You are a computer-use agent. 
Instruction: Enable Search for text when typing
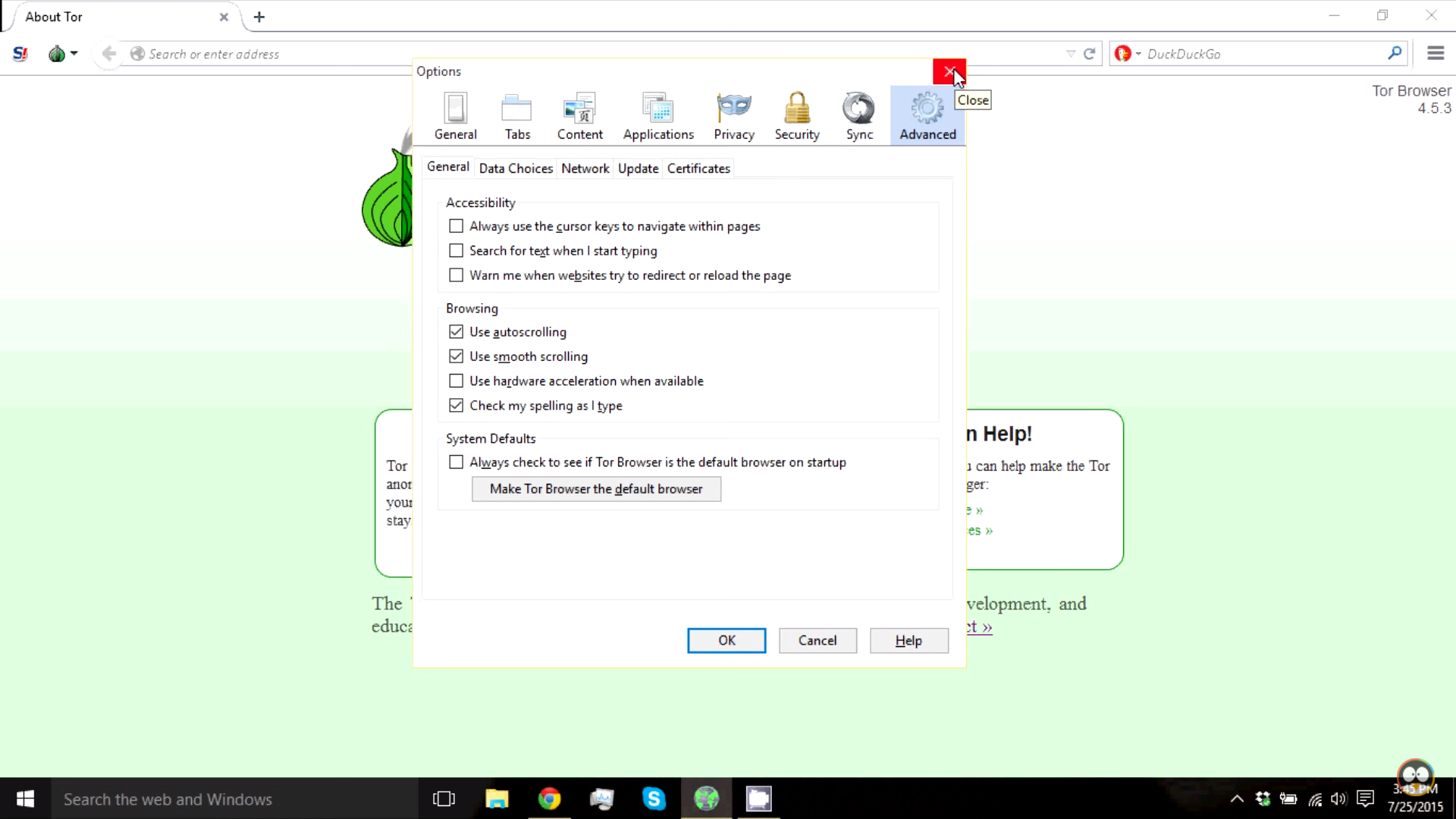(x=456, y=251)
